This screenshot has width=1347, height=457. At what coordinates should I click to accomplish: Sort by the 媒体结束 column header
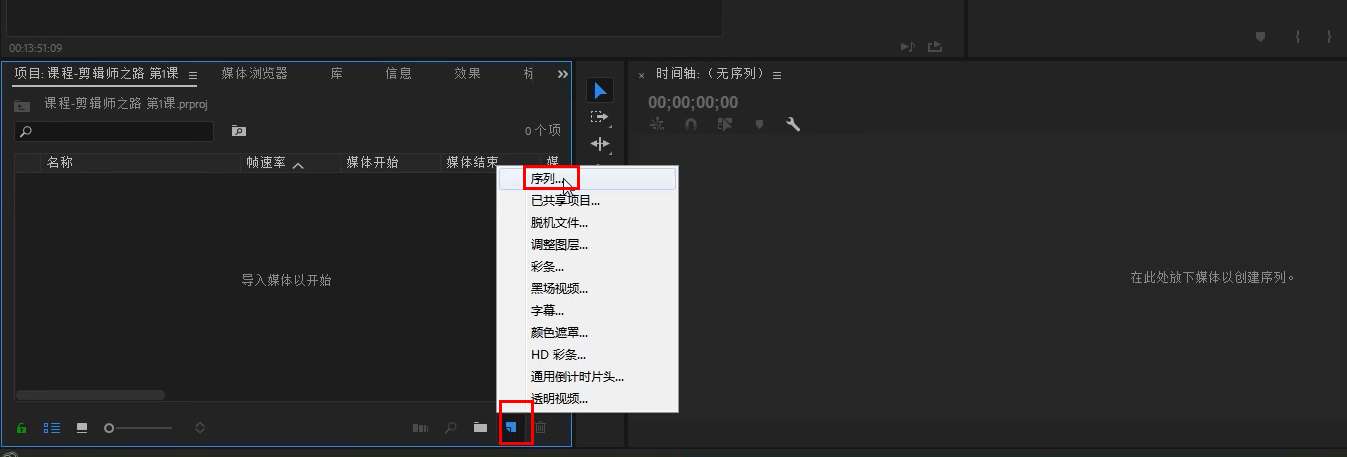472,163
